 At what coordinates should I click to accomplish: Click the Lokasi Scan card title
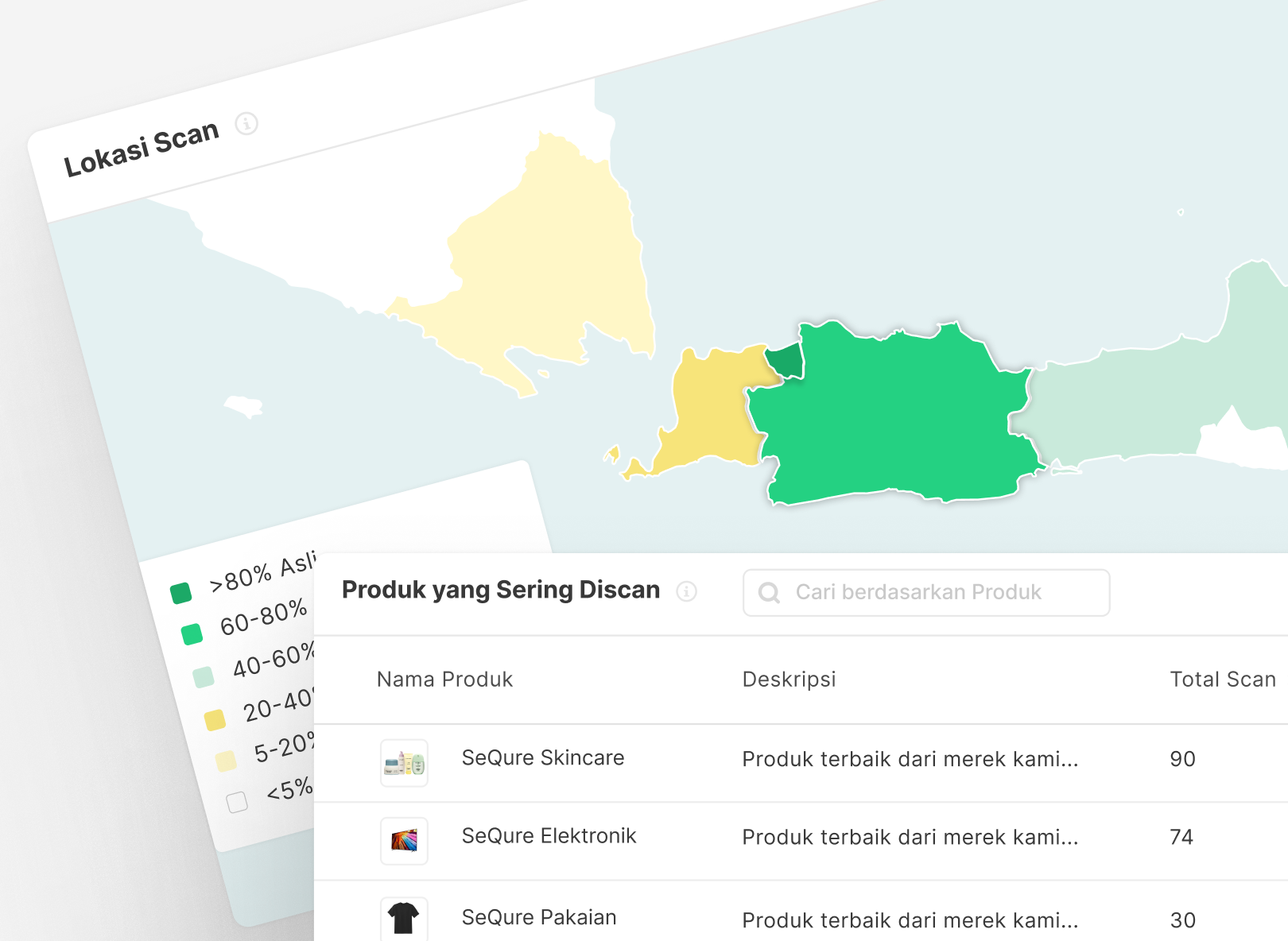pos(142,149)
